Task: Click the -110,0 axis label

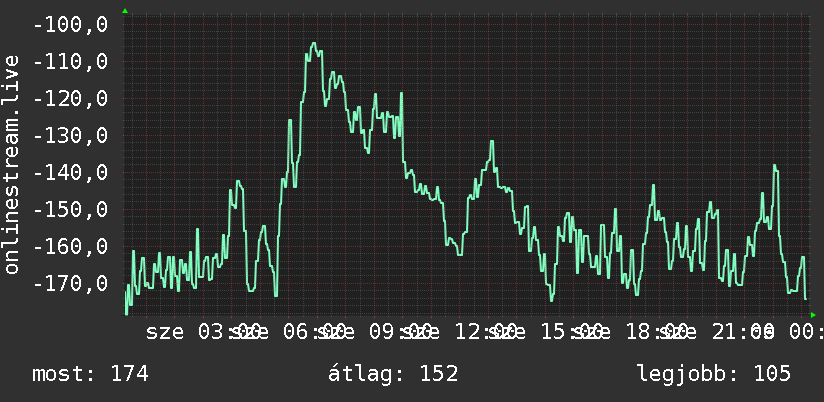Action: [70, 61]
